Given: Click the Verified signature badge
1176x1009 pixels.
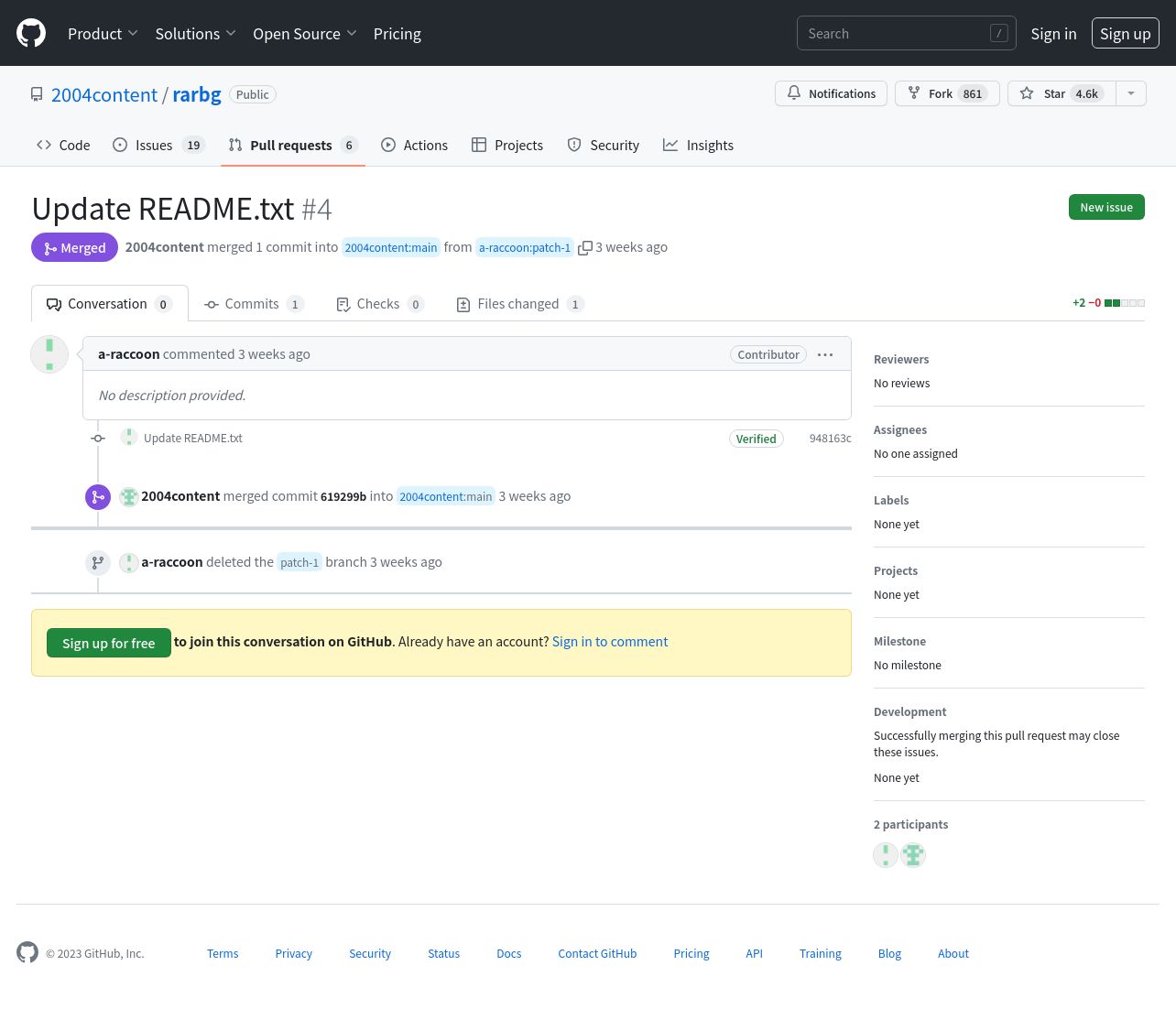Looking at the screenshot, I should [x=757, y=439].
